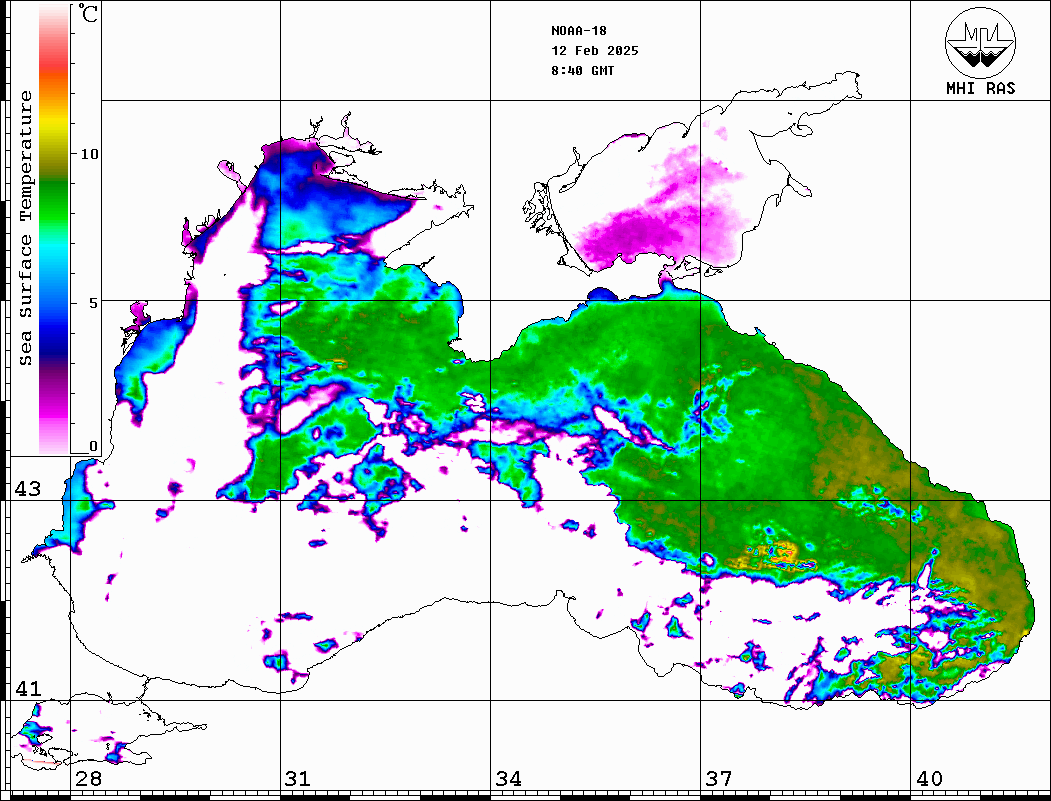
Task: Click longitude label 31
Action: [298, 778]
